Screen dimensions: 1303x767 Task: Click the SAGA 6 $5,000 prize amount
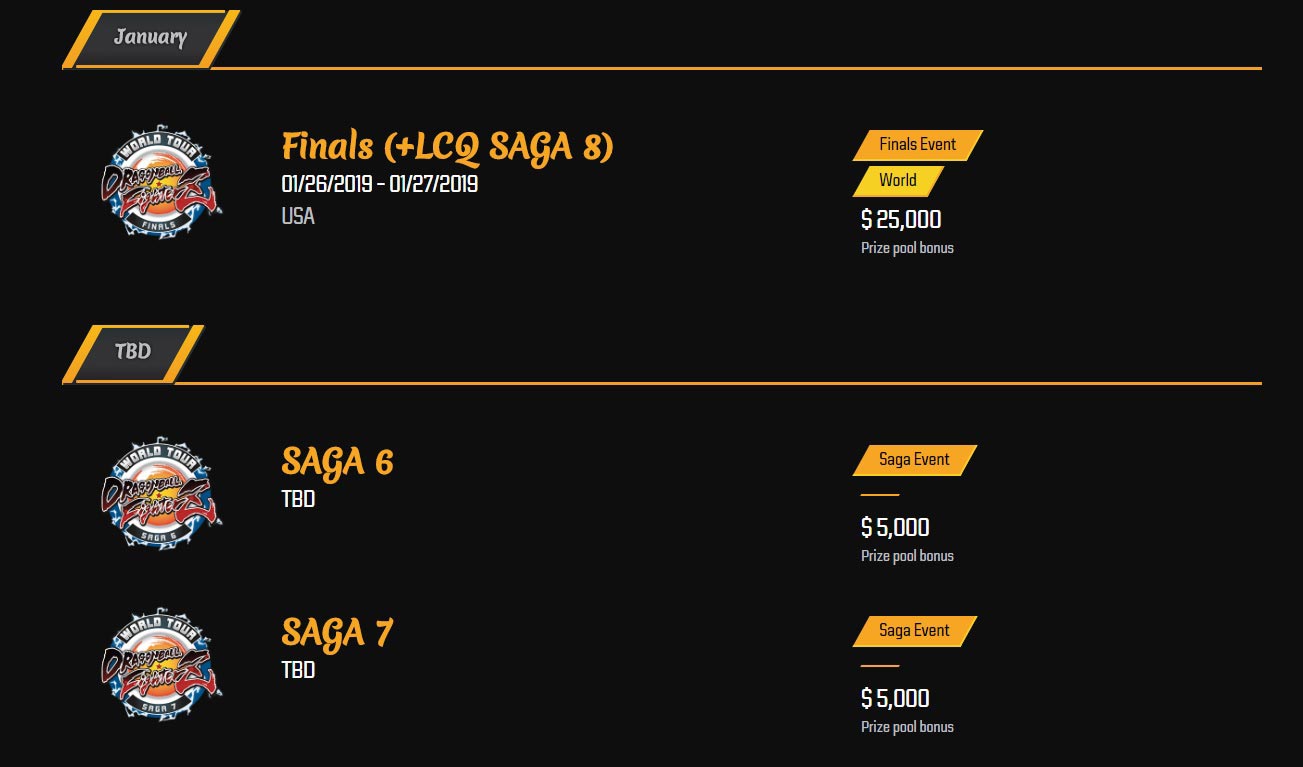[895, 528]
